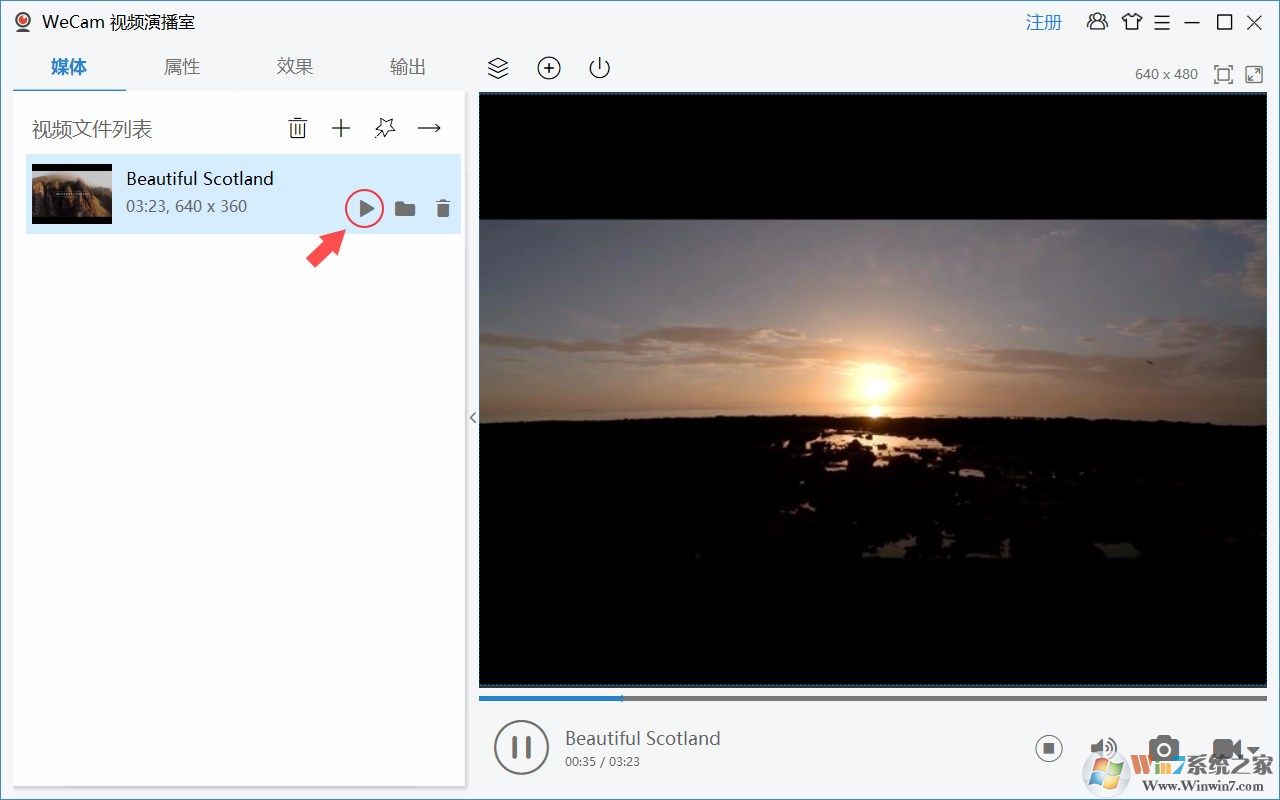Switch to the 效果 tab

click(x=295, y=66)
